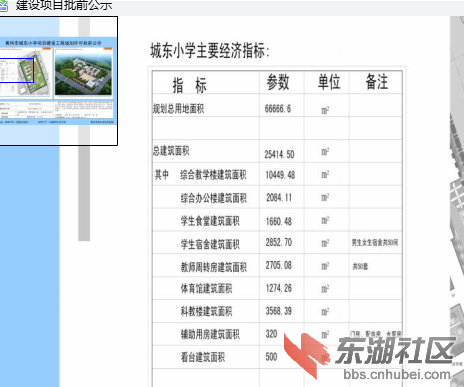Select the 科教楼建筑面积 cell
464x387 pixels.
click(x=206, y=311)
